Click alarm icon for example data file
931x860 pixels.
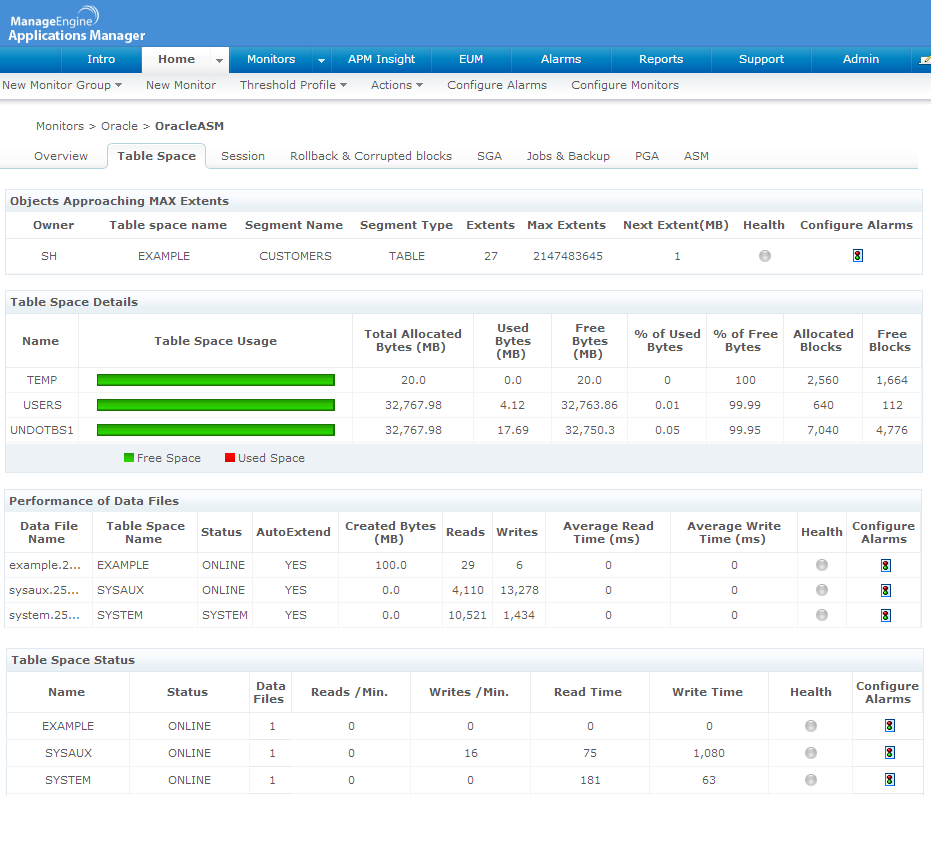pos(885,565)
